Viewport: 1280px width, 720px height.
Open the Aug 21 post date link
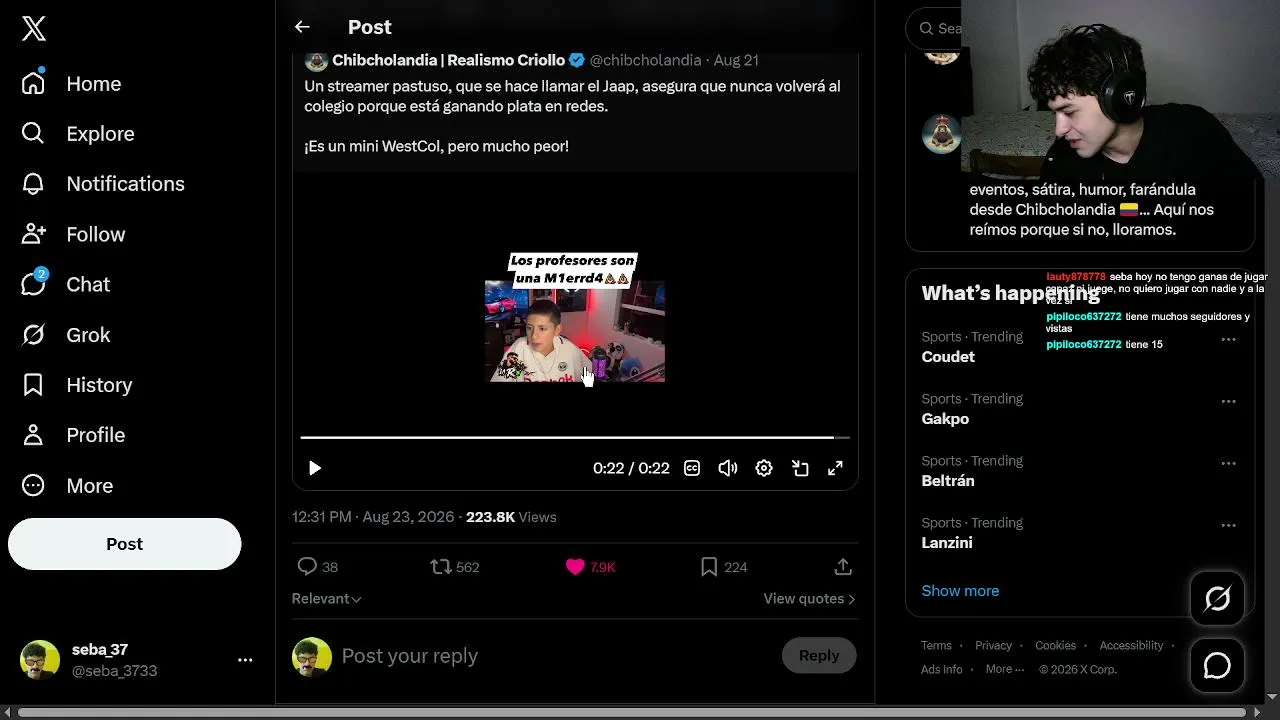(736, 60)
